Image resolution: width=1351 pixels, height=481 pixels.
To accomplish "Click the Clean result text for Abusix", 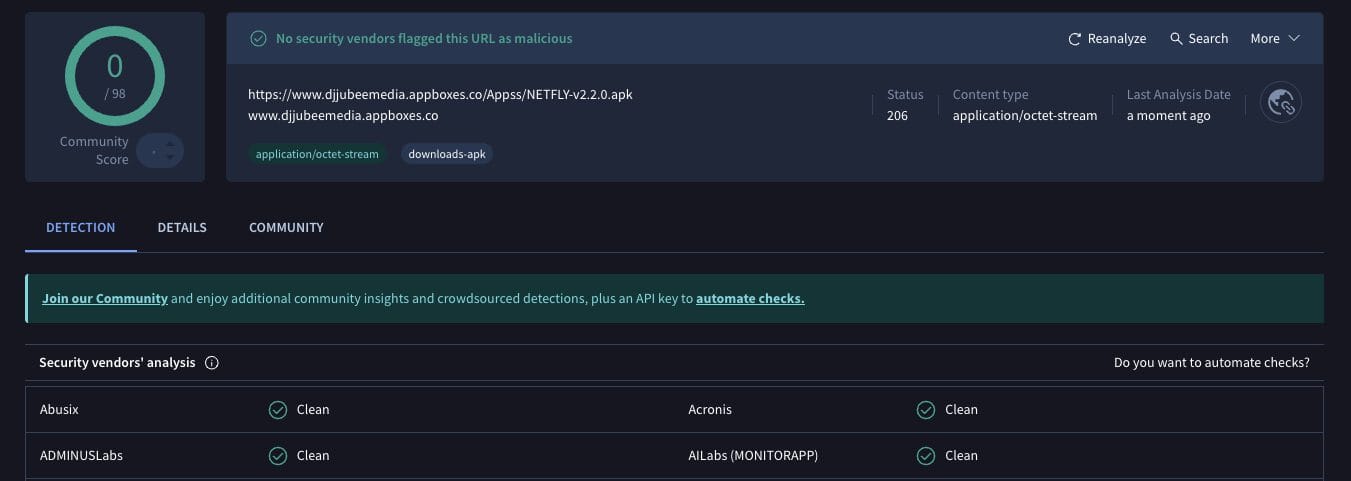I will (313, 409).
